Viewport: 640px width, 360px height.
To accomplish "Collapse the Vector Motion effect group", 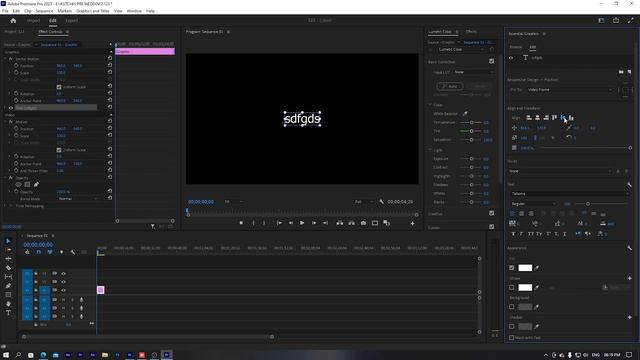I will coord(6,59).
